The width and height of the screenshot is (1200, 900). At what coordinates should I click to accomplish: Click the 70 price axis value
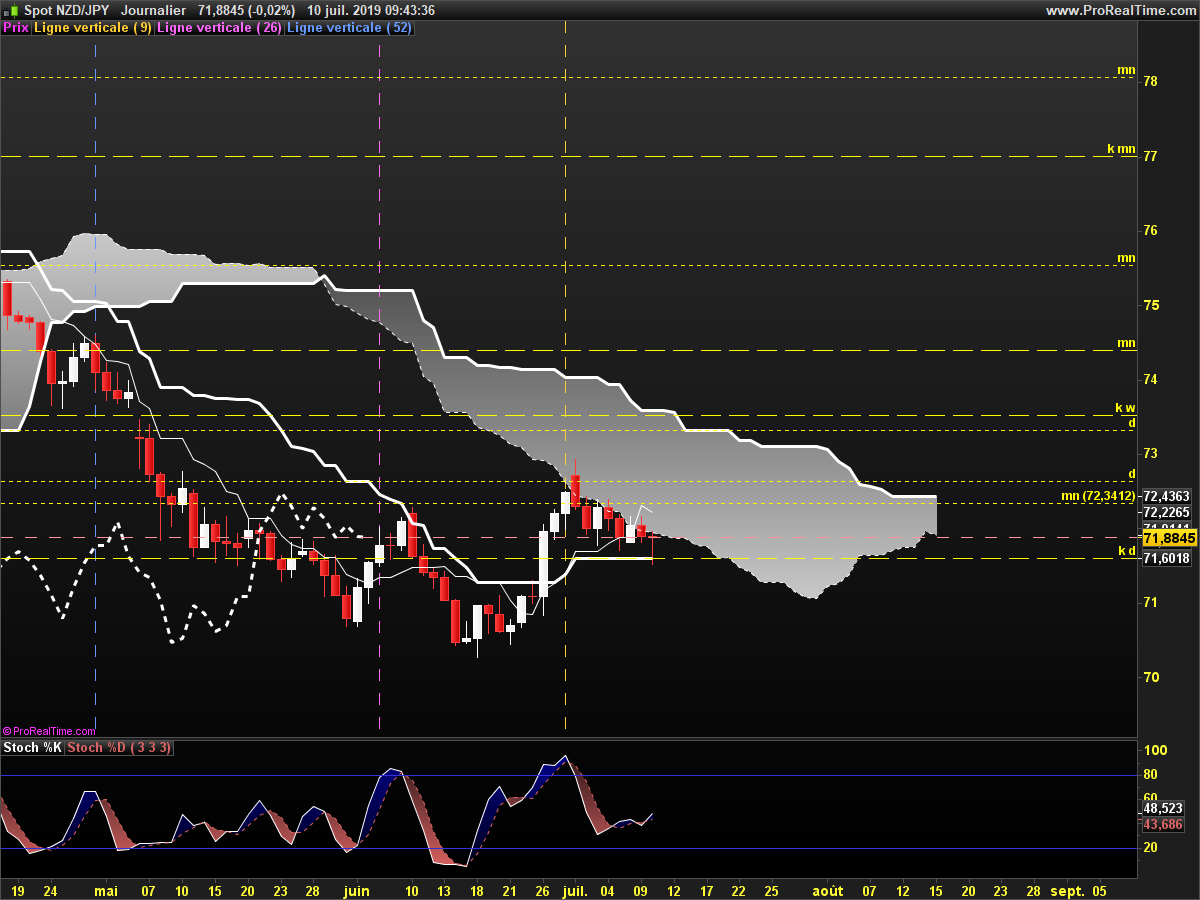point(1150,677)
